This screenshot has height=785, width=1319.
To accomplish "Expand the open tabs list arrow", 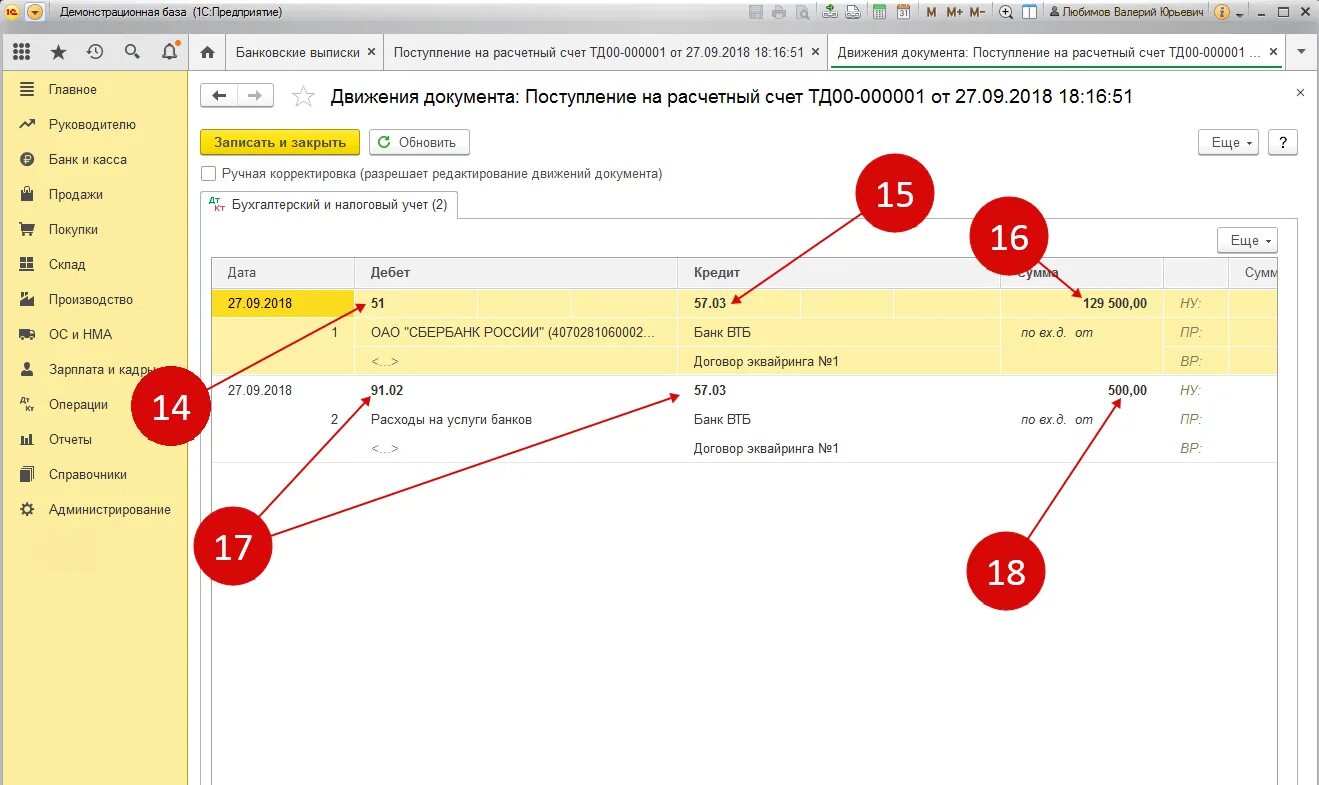I will coord(1301,52).
